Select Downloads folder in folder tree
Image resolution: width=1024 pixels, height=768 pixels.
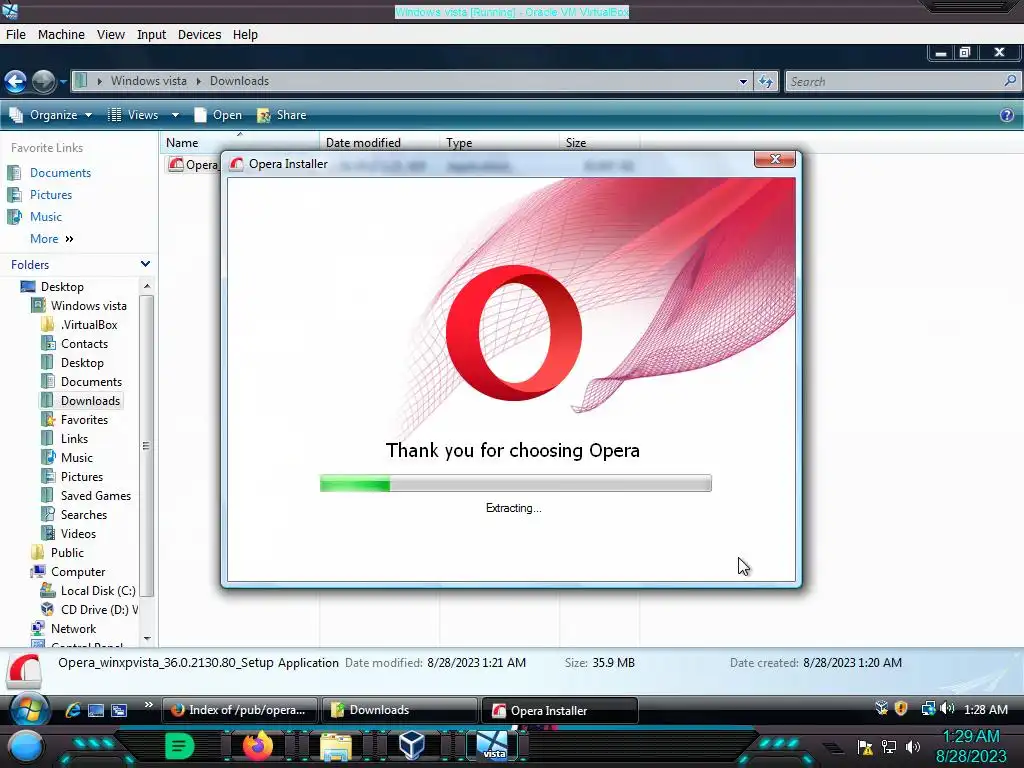coord(90,401)
